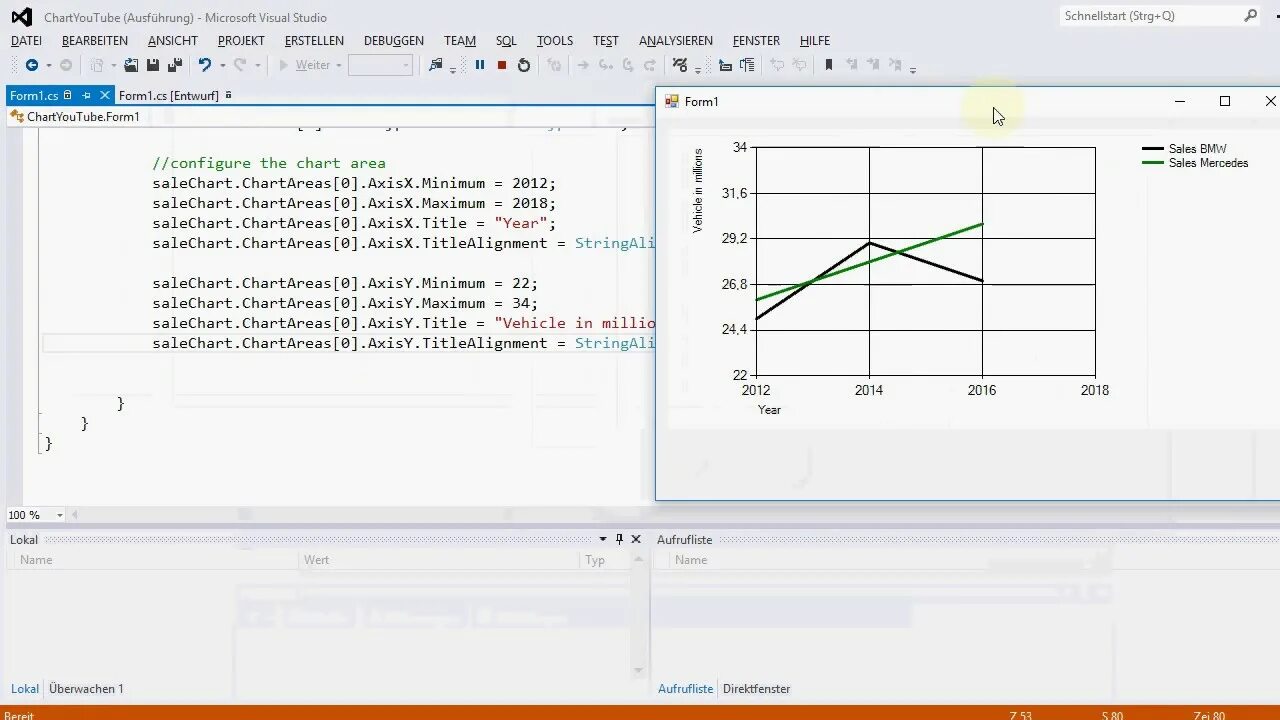Click the code line AxisX.Minimum = 2012
The image size is (1280, 720).
[x=354, y=183]
